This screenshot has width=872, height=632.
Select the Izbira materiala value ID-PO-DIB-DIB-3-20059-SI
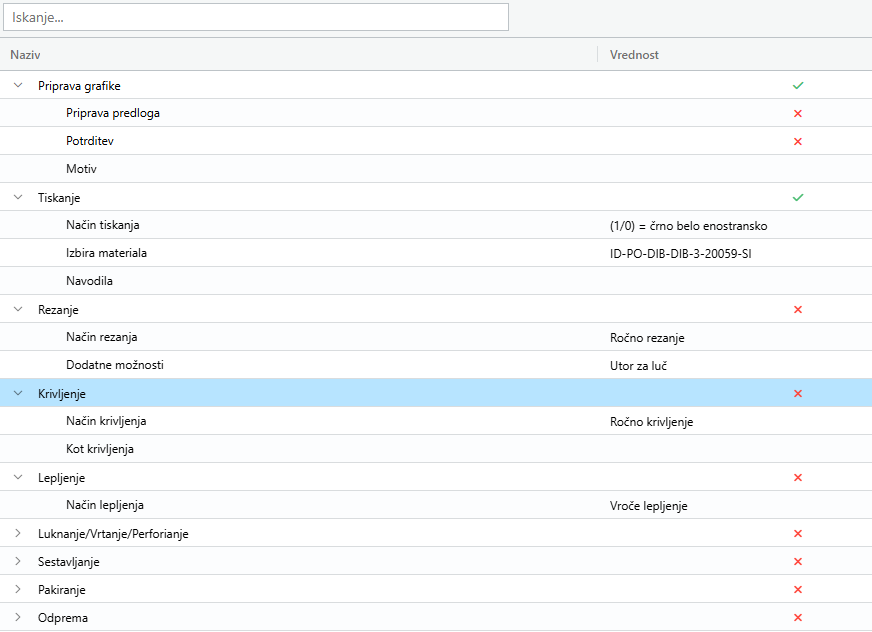pos(680,254)
